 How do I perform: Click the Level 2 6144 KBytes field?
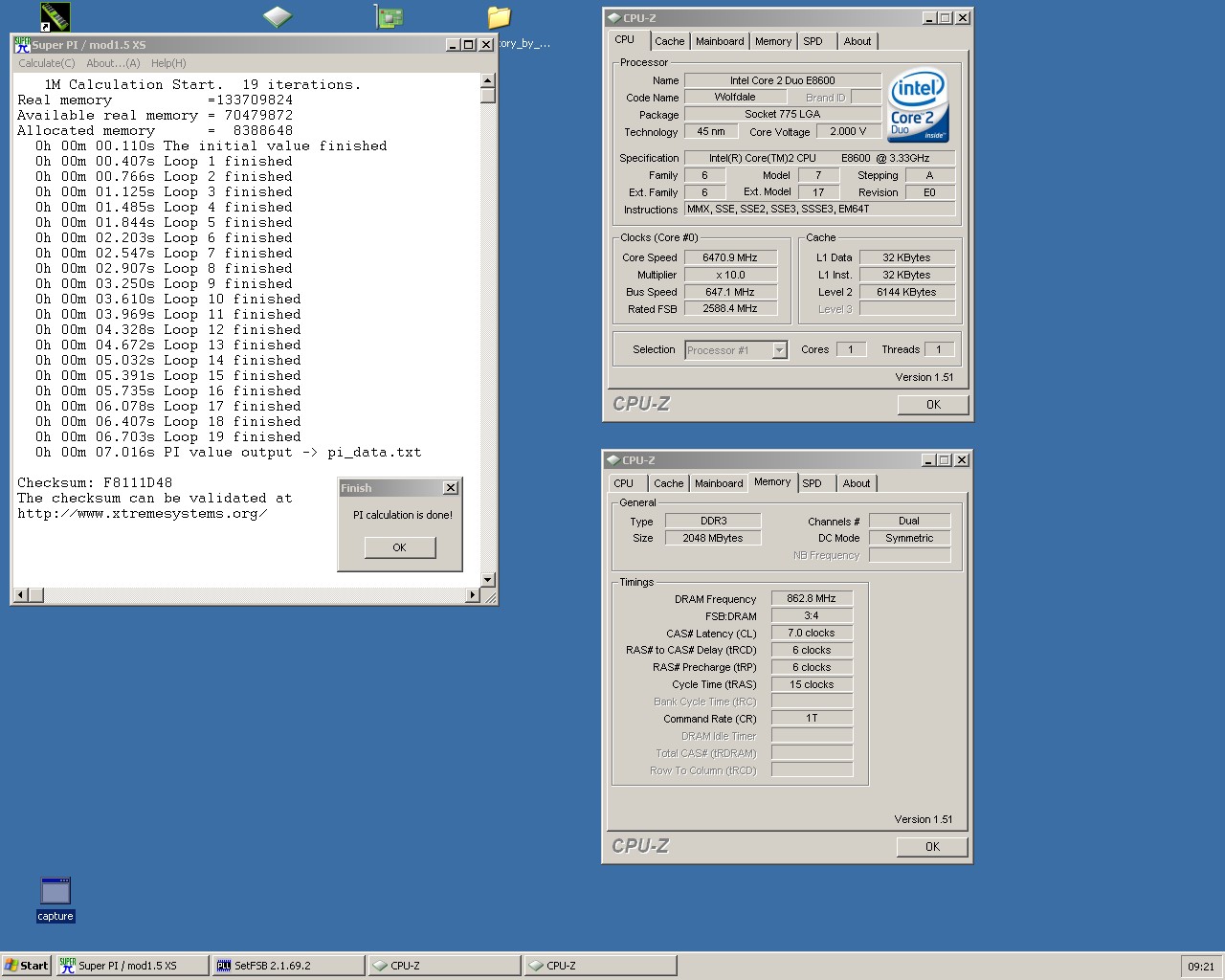pyautogui.click(x=907, y=292)
